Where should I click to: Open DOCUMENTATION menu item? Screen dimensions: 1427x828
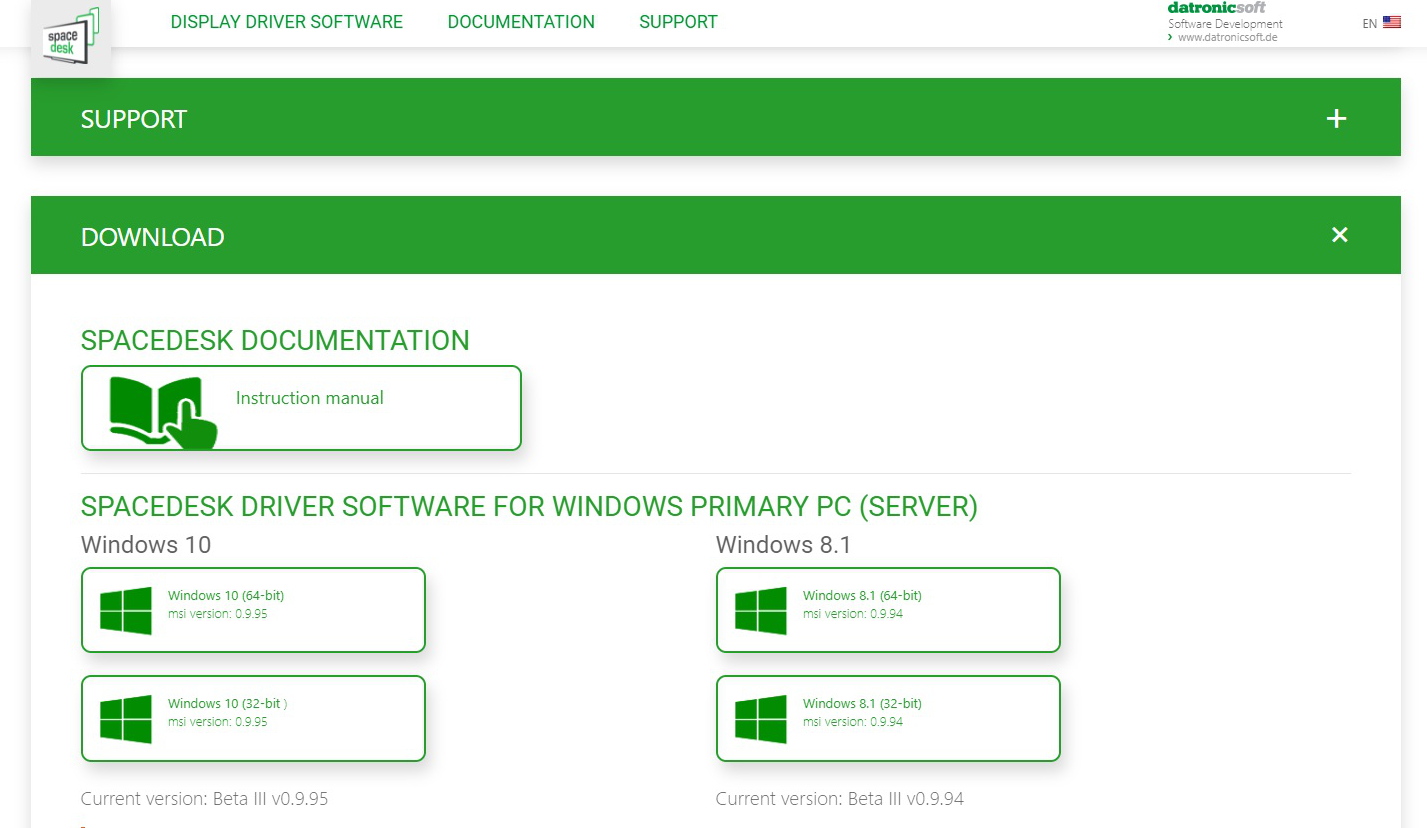(521, 22)
